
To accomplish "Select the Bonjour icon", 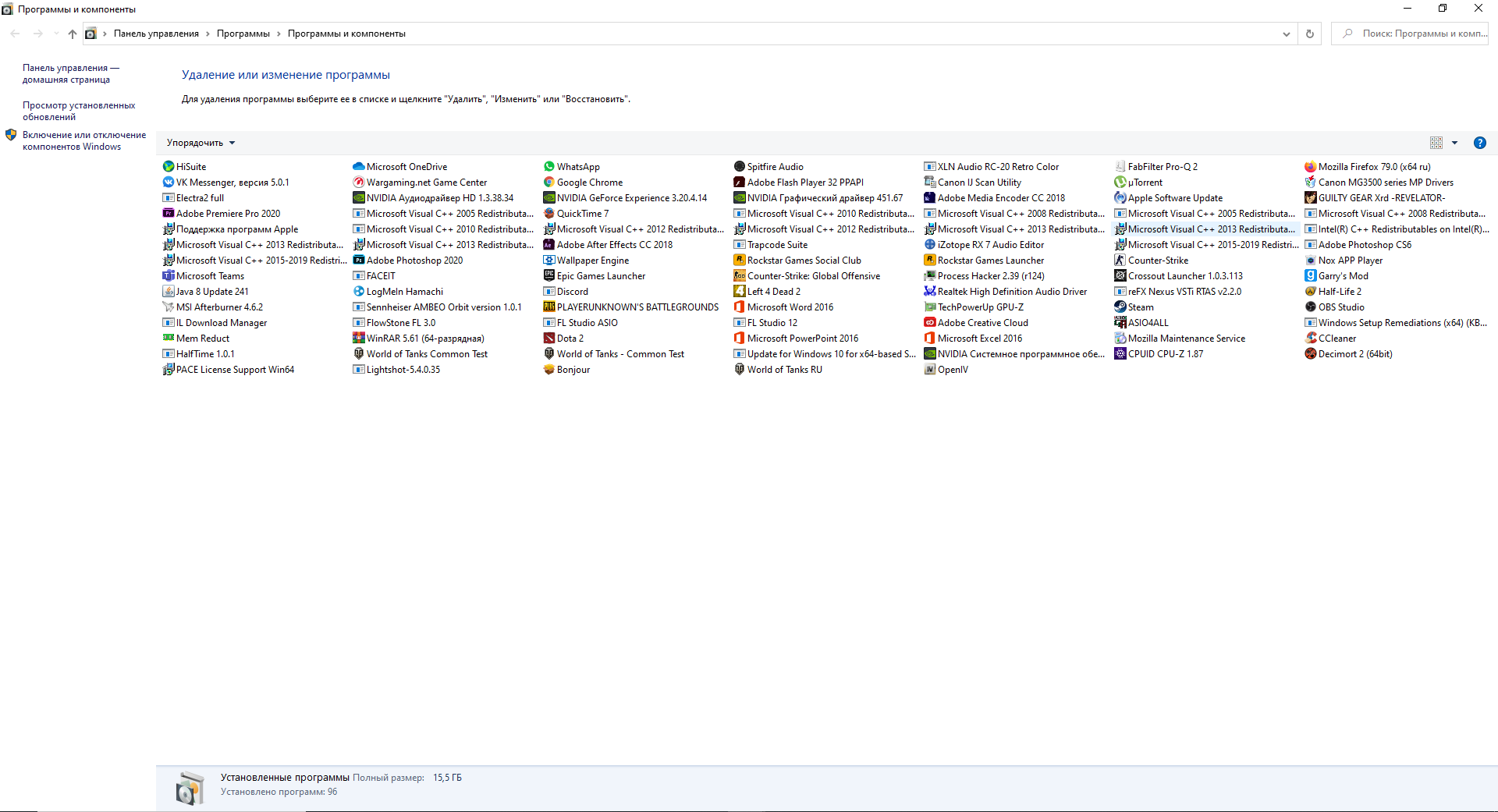I will [x=549, y=369].
